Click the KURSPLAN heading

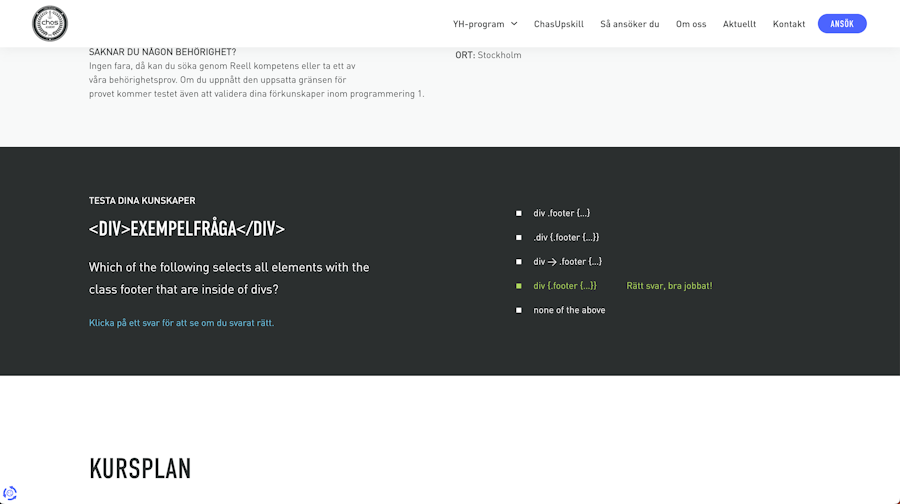pos(140,468)
